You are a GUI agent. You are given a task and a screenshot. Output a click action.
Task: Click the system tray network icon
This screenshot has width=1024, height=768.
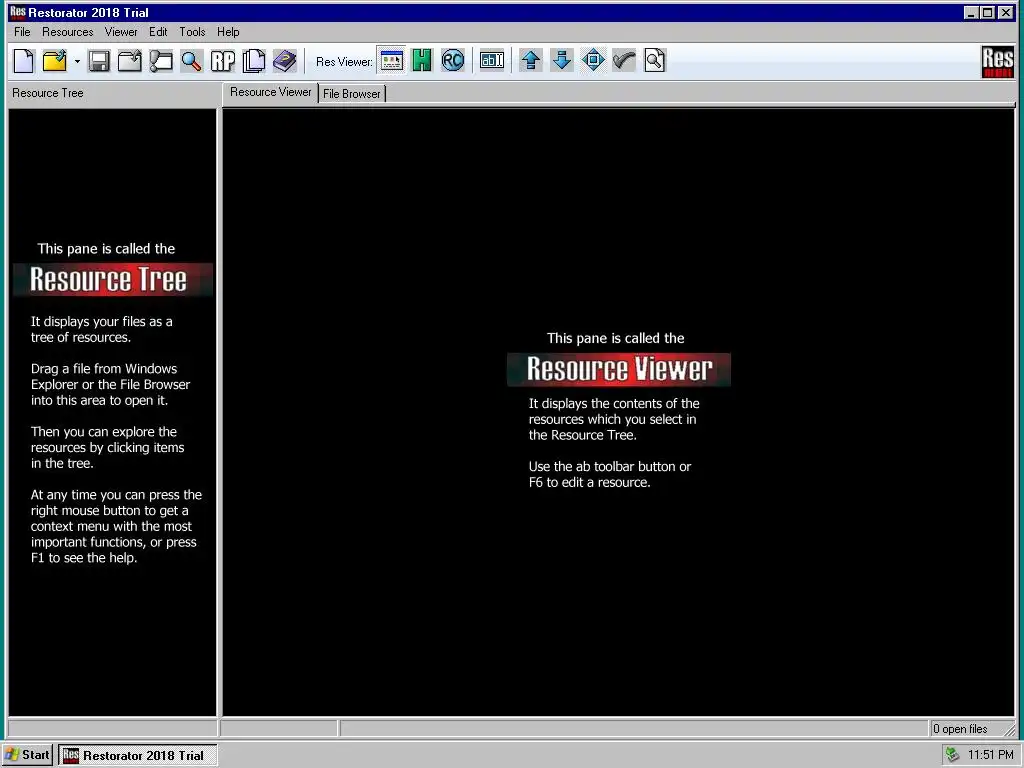click(x=953, y=755)
